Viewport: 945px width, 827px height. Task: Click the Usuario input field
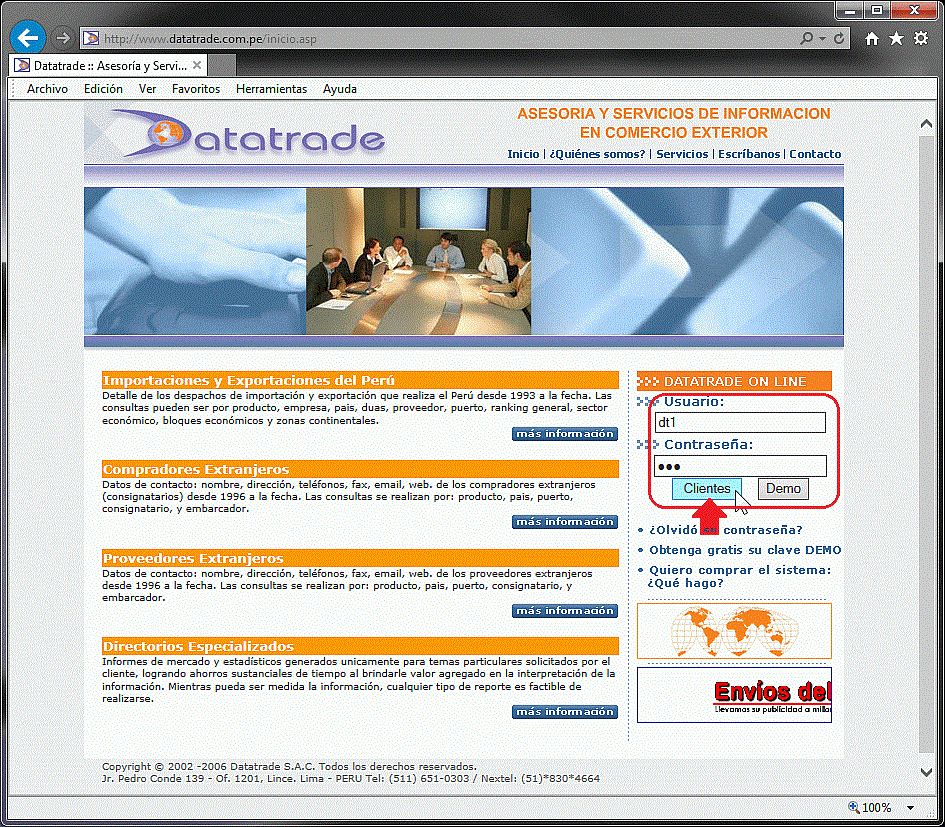point(740,423)
